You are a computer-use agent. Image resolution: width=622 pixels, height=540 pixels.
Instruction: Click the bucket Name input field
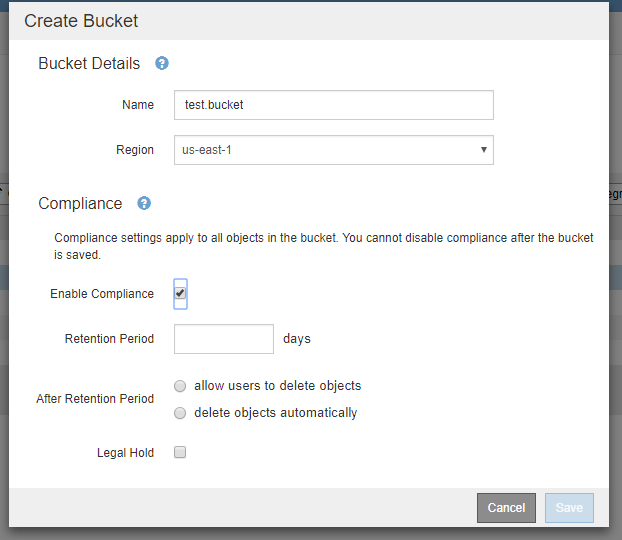coord(334,105)
